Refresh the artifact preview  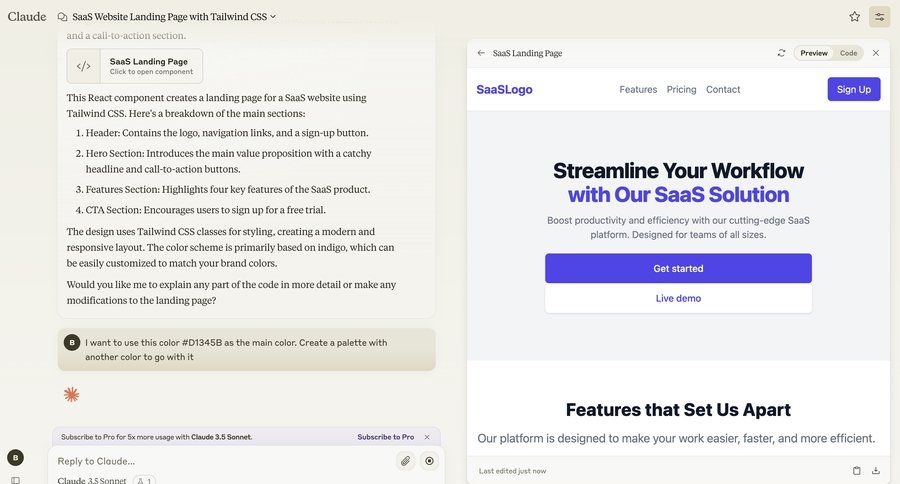click(781, 53)
